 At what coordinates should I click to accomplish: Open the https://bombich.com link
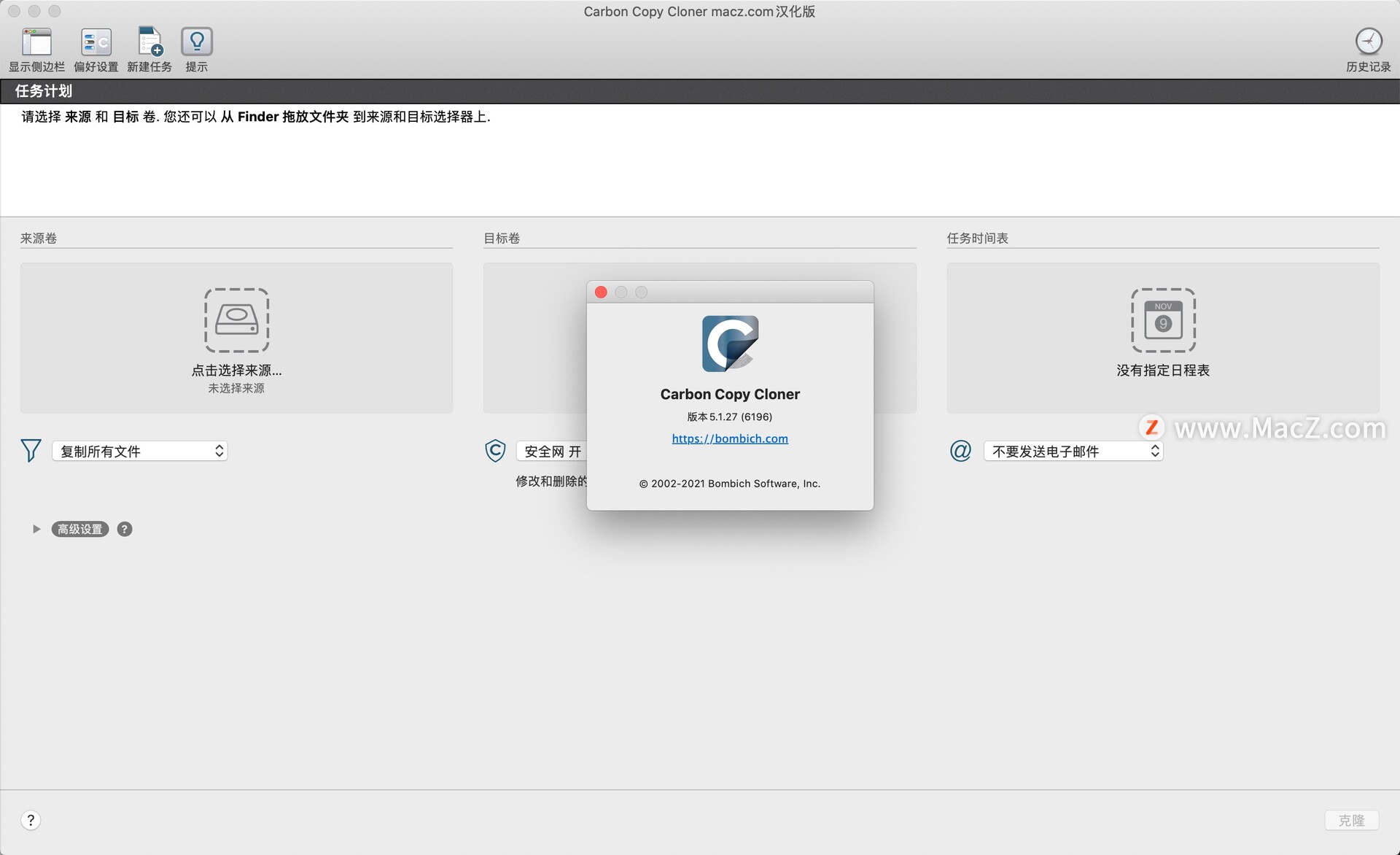click(x=730, y=438)
